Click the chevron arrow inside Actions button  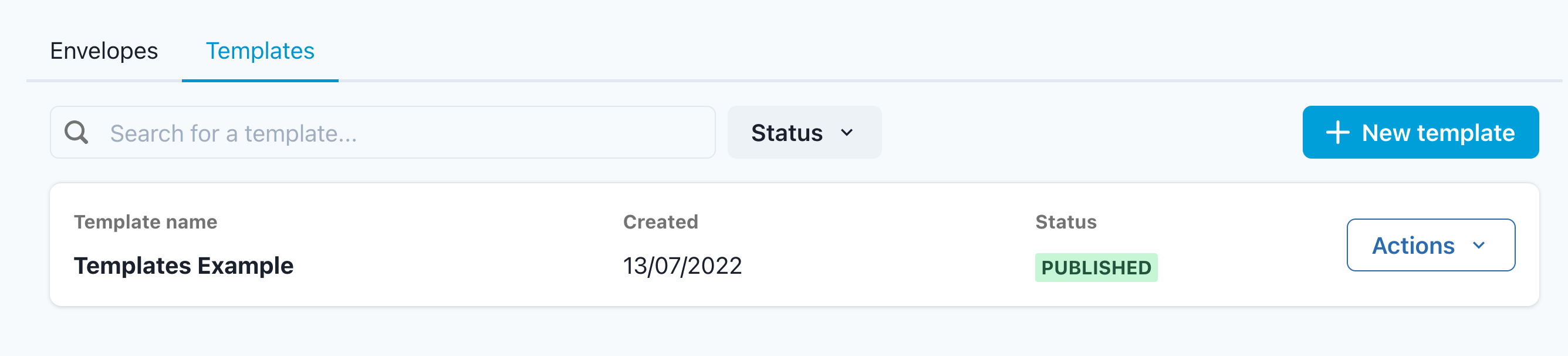[x=1479, y=246]
